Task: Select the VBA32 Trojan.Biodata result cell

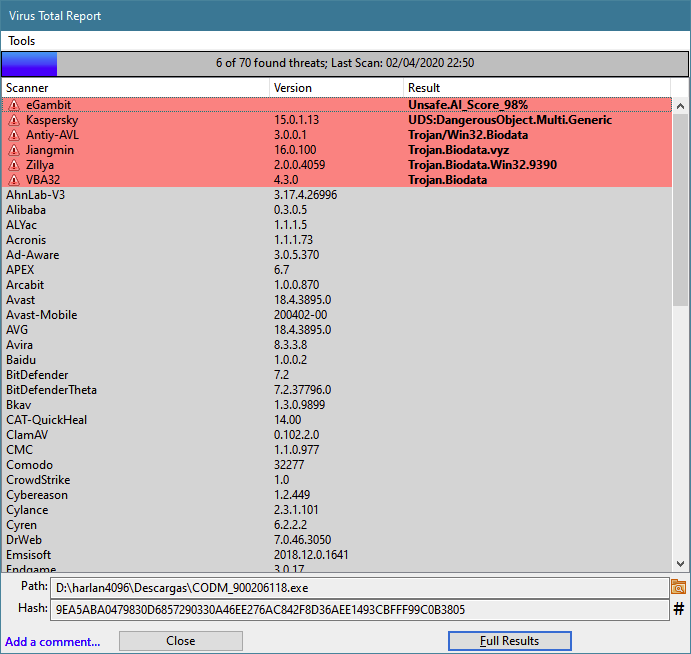Action: click(x=447, y=180)
